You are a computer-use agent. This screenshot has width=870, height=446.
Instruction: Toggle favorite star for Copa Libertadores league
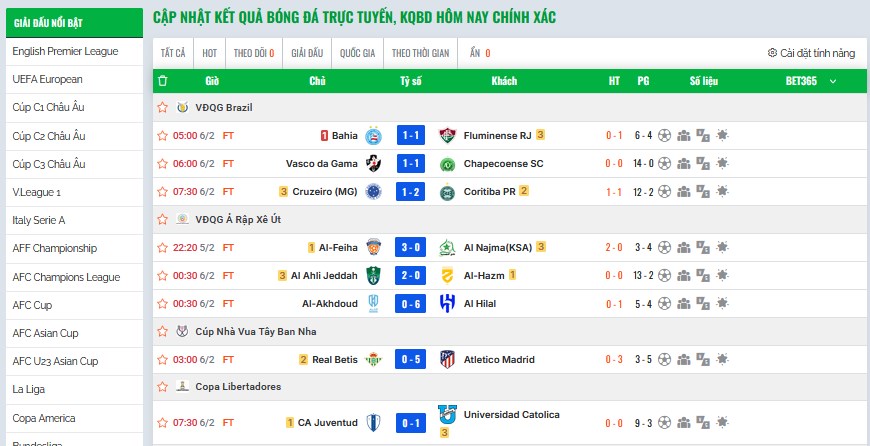[162, 386]
